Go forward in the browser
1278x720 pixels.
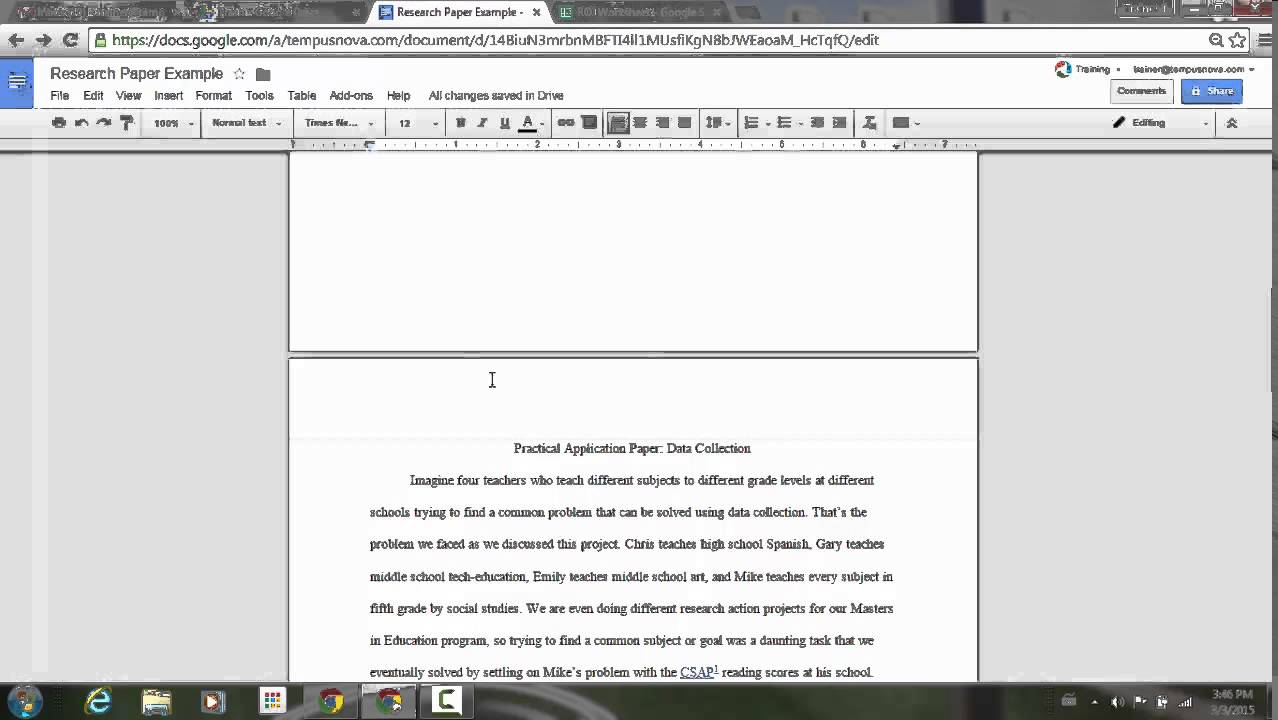point(43,40)
